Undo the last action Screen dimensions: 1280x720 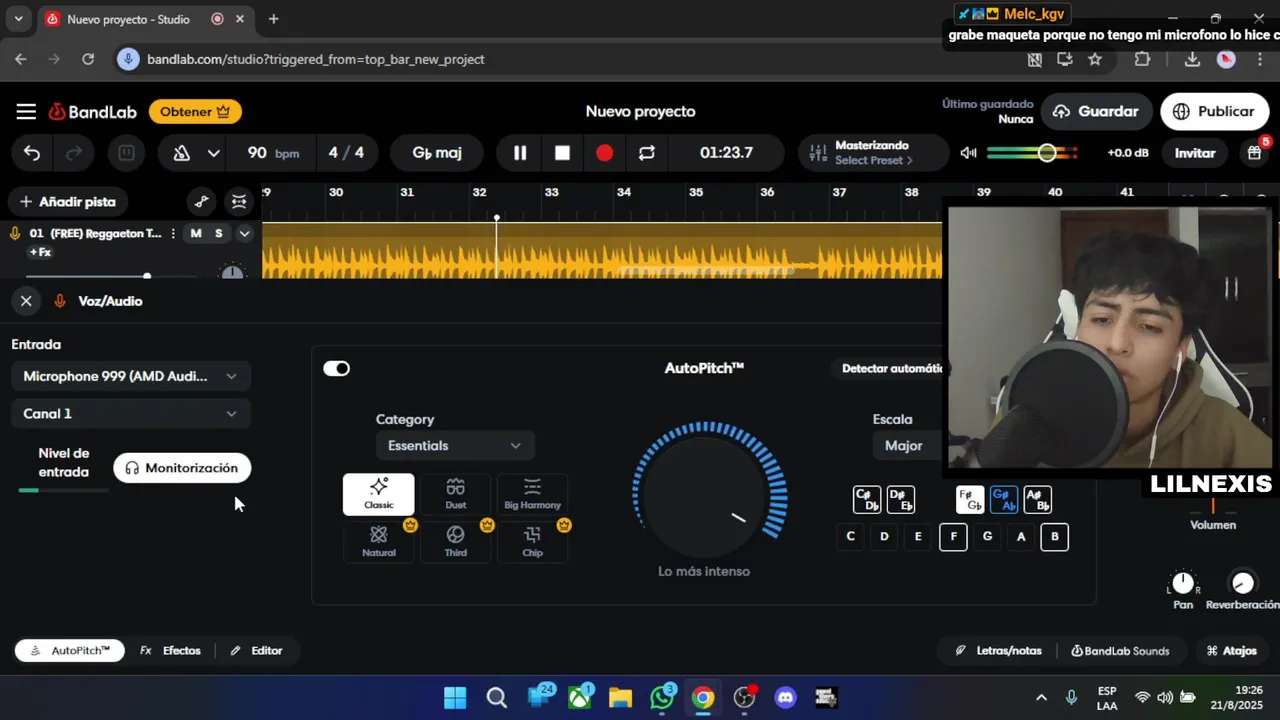pyautogui.click(x=32, y=153)
